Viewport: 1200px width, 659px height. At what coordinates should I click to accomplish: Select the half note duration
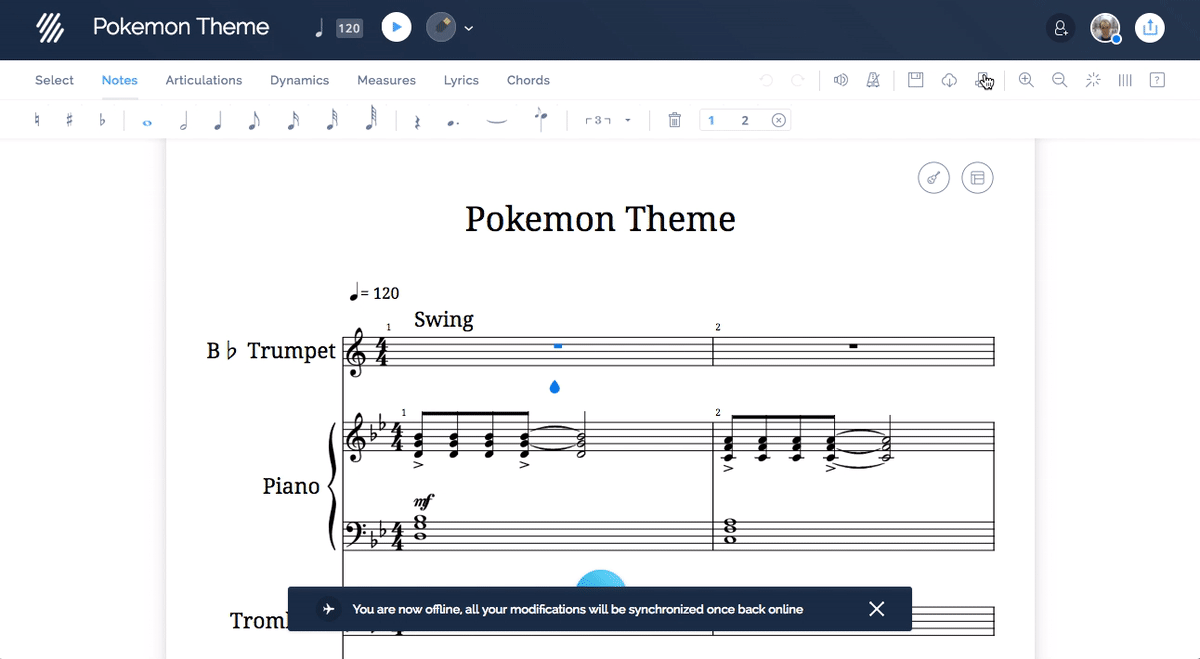[183, 120]
